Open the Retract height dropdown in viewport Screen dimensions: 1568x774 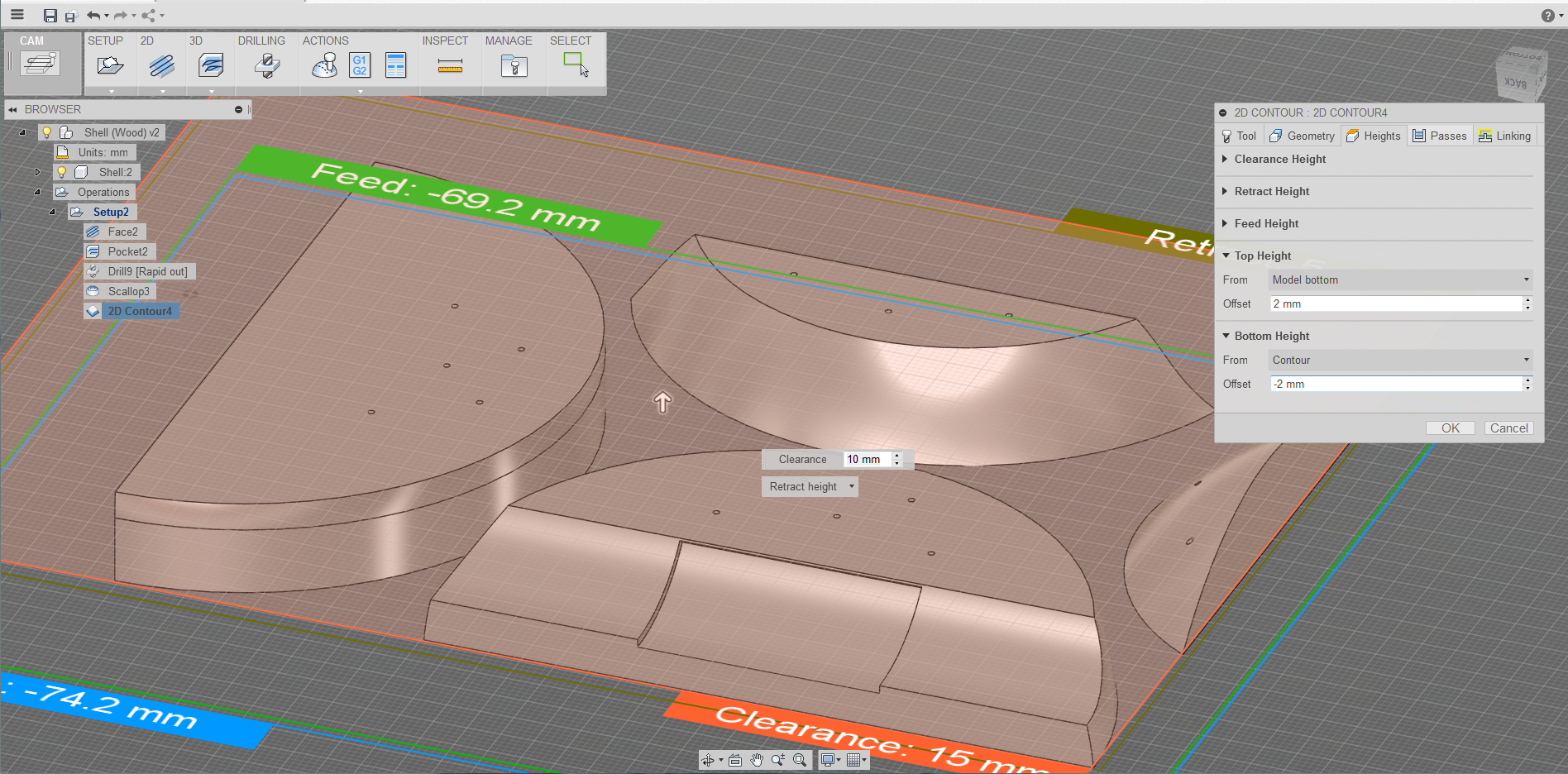[x=810, y=487]
